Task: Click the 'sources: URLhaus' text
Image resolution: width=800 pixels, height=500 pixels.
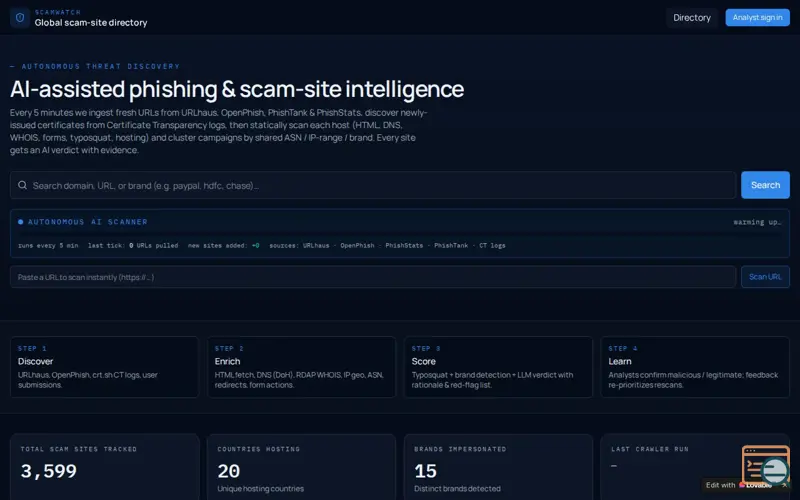Action: click(x=299, y=245)
